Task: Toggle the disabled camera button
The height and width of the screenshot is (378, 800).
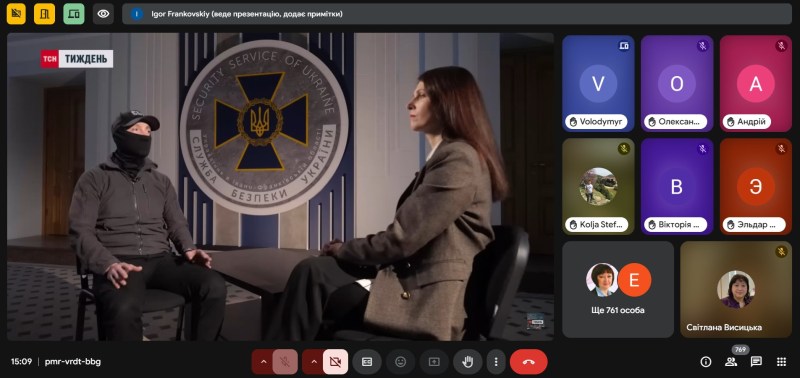Action: pyautogui.click(x=335, y=362)
